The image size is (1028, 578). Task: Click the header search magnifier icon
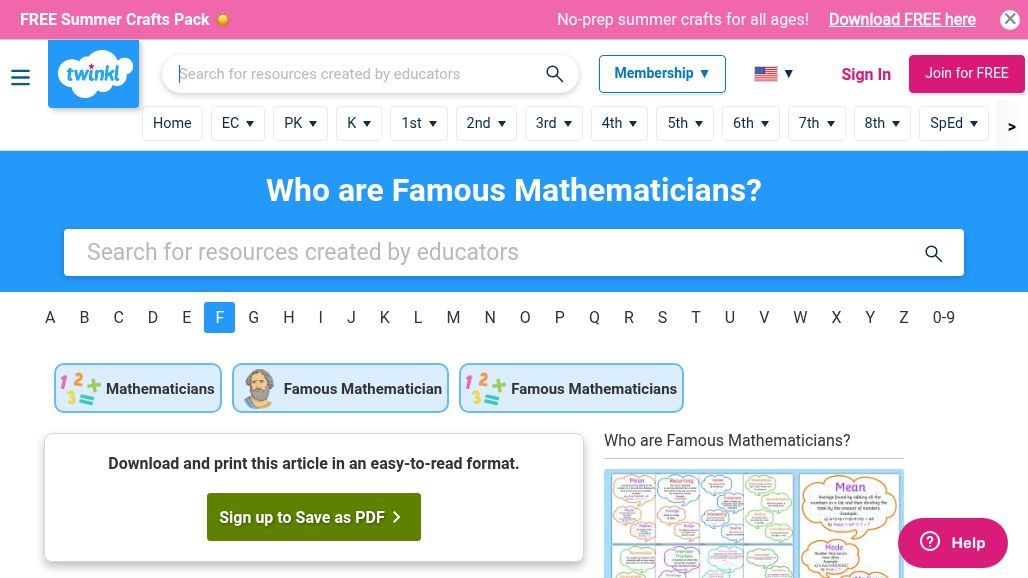coord(555,74)
